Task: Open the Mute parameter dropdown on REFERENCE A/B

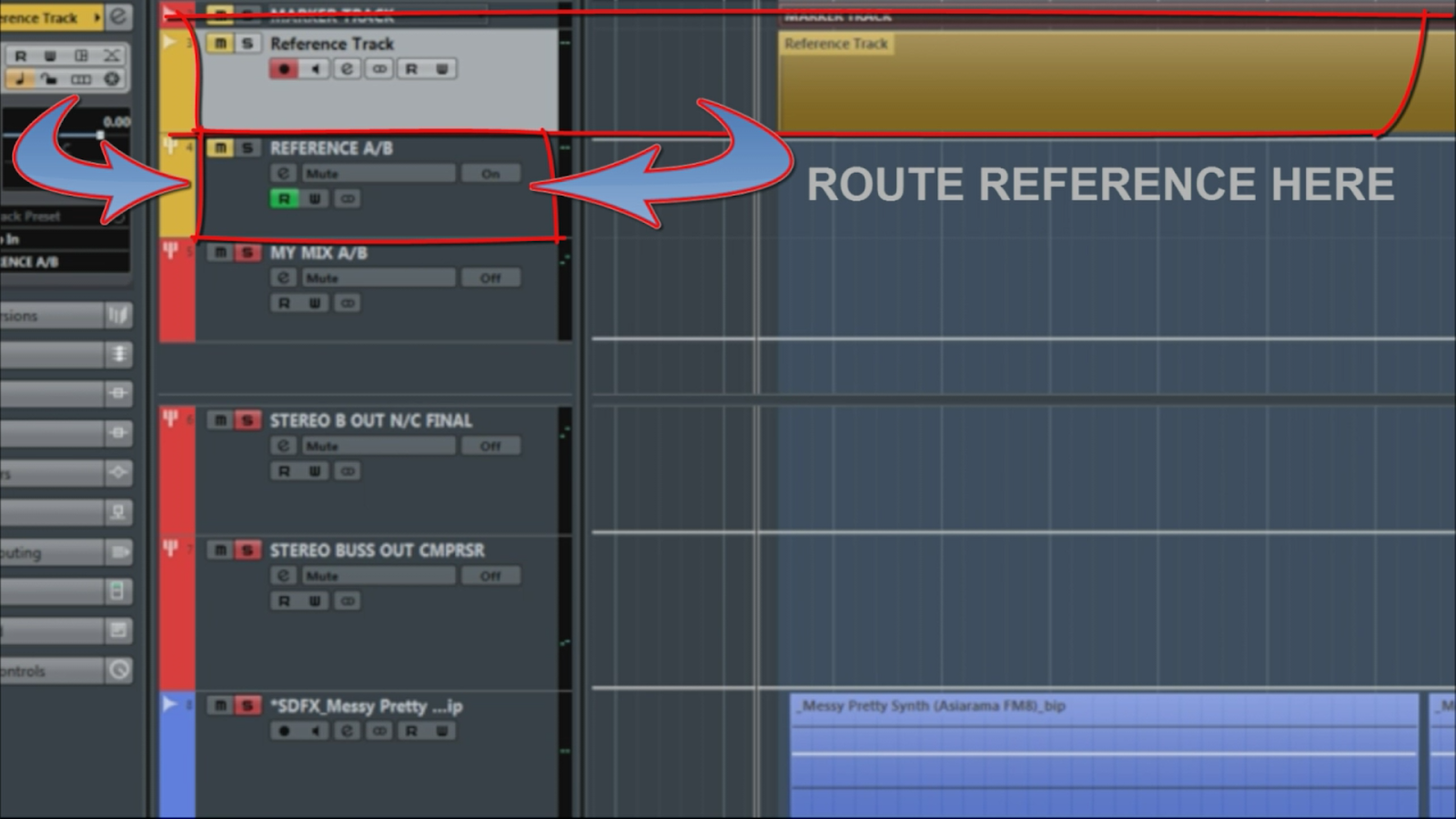Action: pyautogui.click(x=378, y=173)
